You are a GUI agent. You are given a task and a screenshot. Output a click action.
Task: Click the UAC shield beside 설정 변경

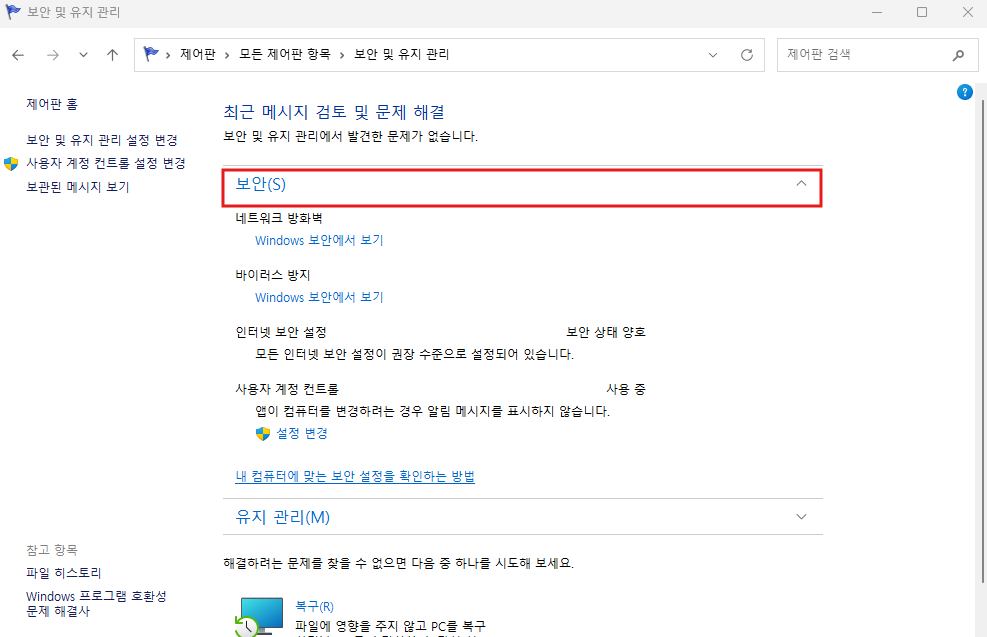pyautogui.click(x=261, y=433)
